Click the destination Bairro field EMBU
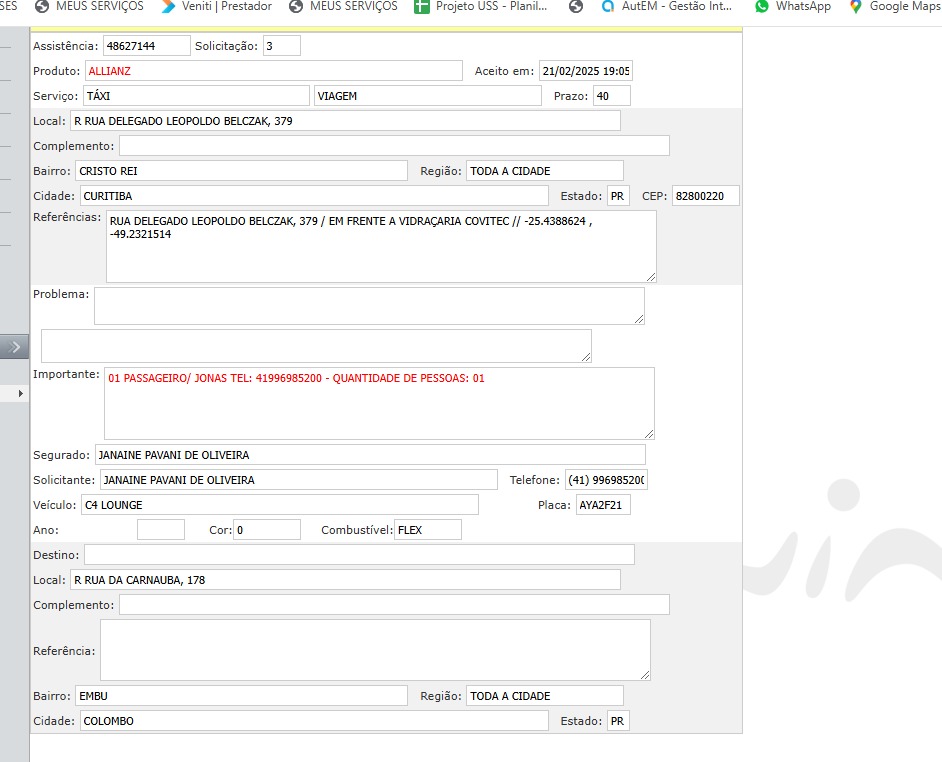This screenshot has height=762, width=942. tap(242, 696)
